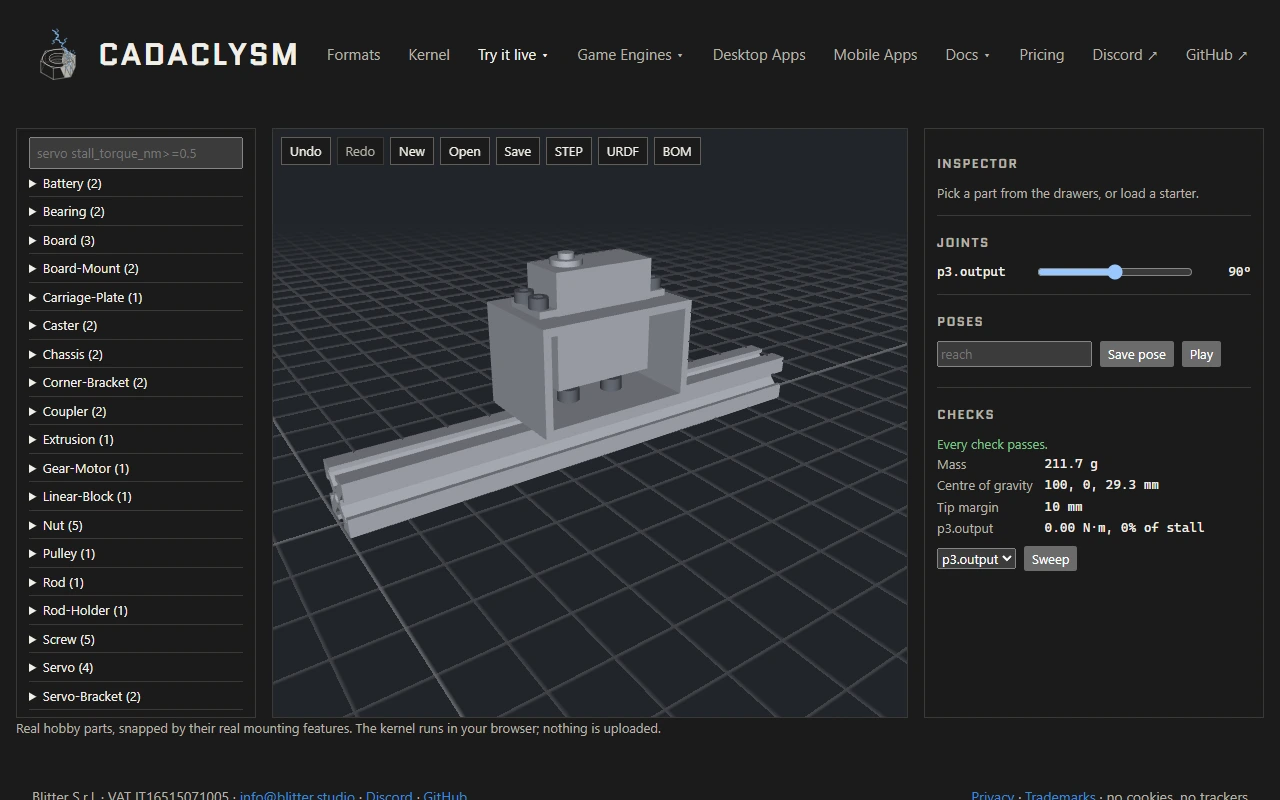Expand the Extrusion (1) drawer
This screenshot has height=800, width=1280.
[136, 440]
